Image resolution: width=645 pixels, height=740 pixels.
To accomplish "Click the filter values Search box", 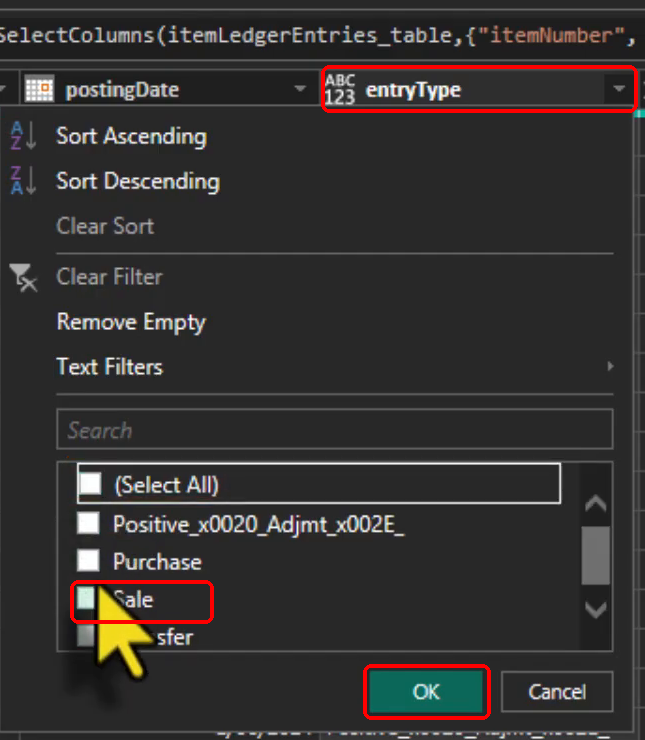I will pos(335,429).
